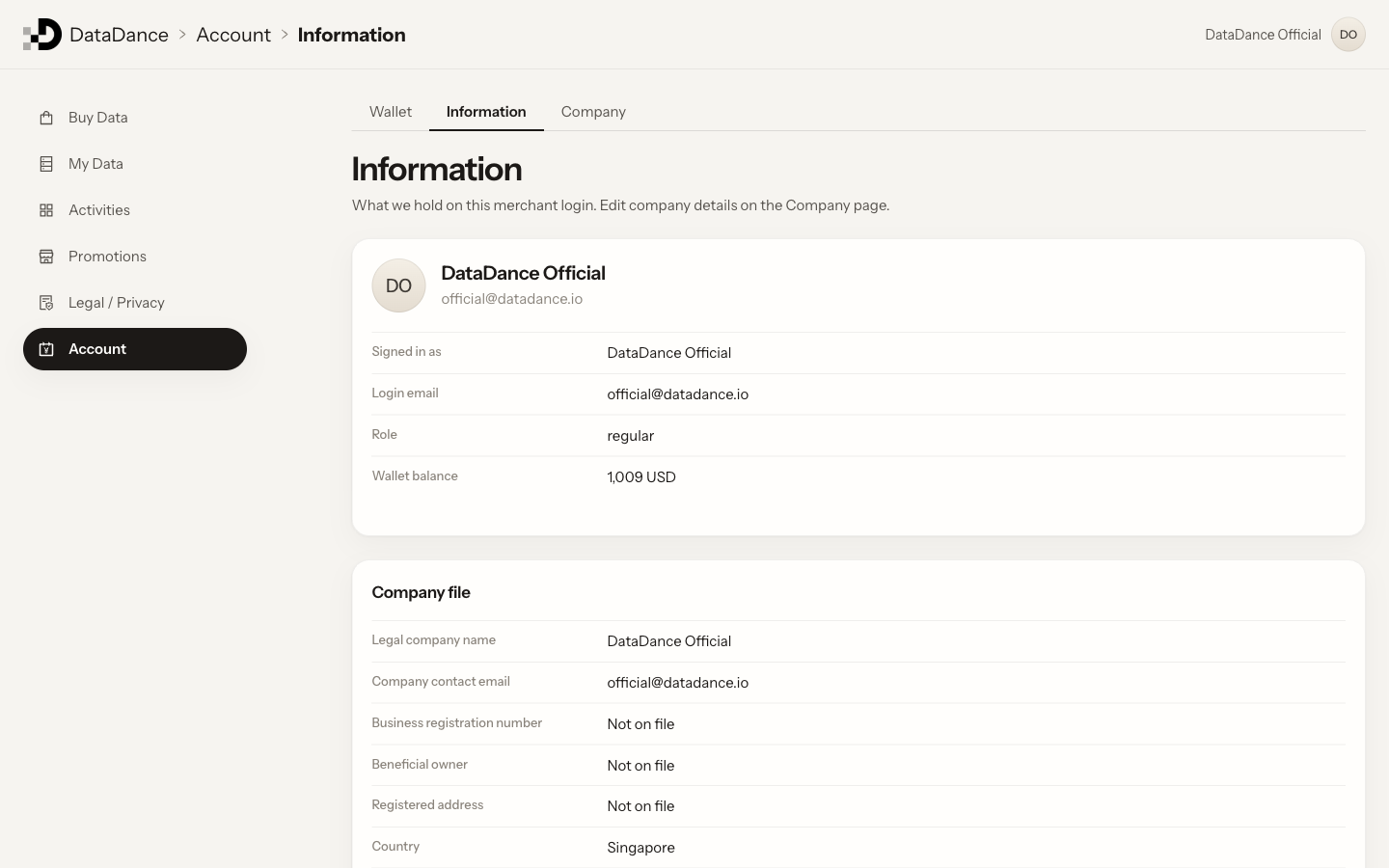Open the DO avatar in top bar
The height and width of the screenshot is (868, 1389).
point(1348,35)
